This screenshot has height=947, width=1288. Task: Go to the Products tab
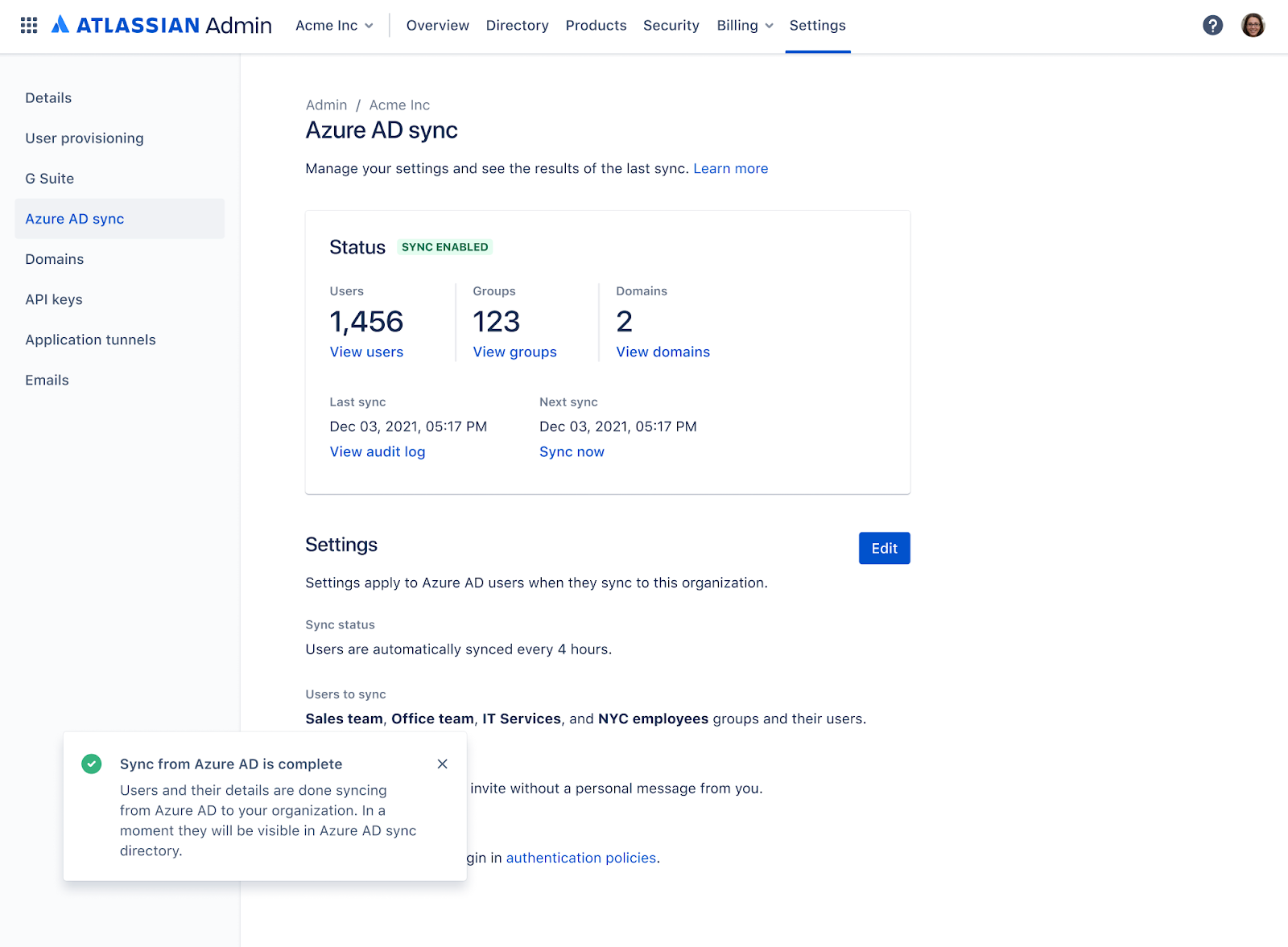coord(596,26)
